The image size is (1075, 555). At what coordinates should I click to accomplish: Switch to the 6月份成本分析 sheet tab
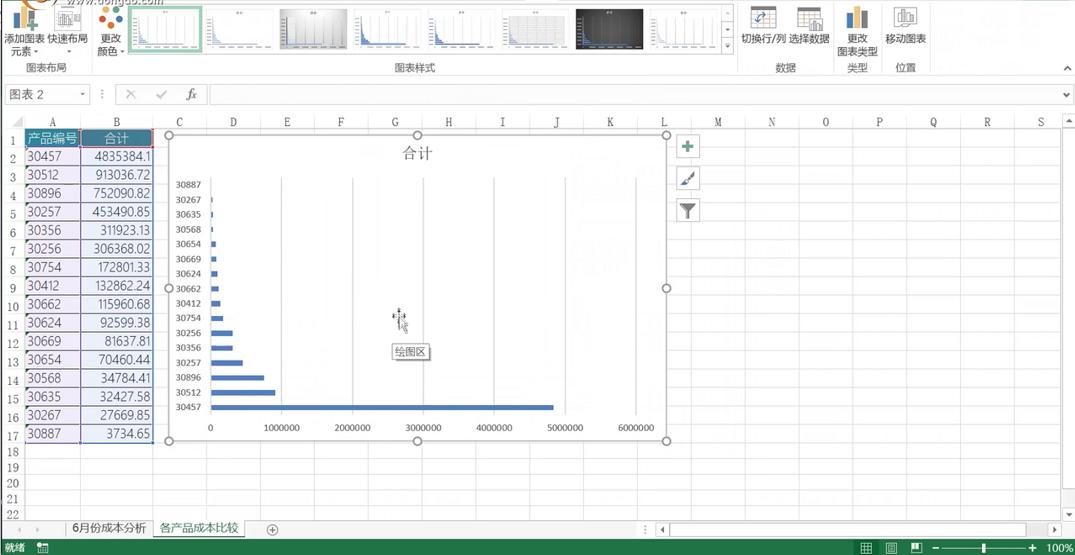click(x=108, y=528)
